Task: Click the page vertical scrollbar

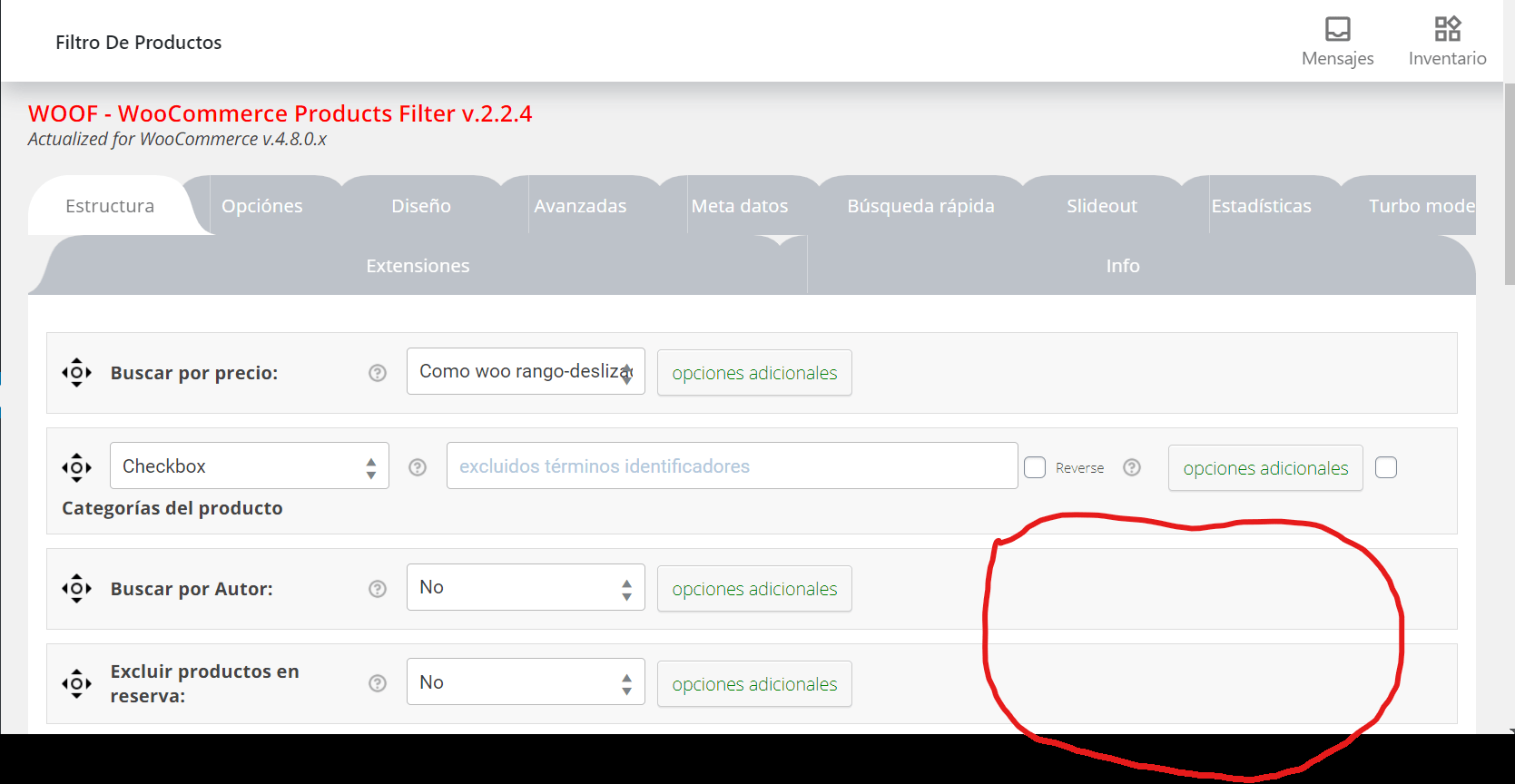Action: point(1510,184)
